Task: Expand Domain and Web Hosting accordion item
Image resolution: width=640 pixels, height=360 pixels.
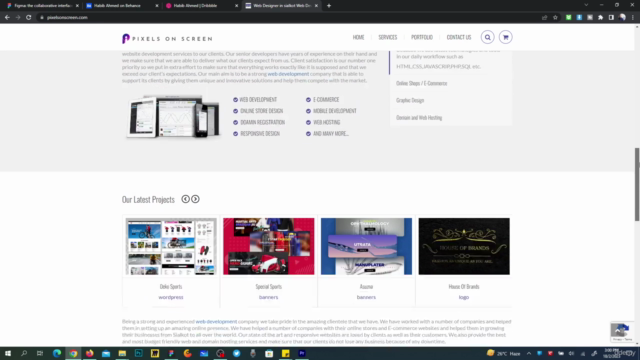Action: point(419,118)
